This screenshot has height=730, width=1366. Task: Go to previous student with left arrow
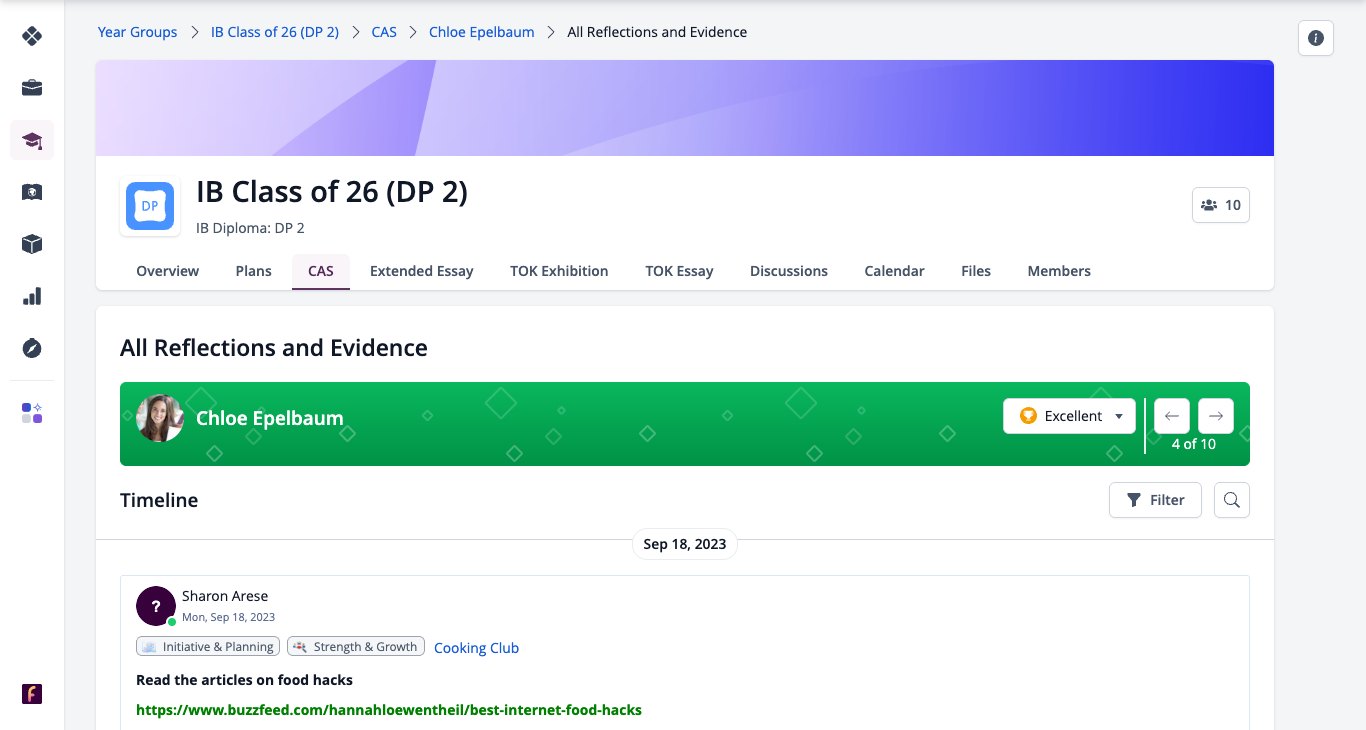tap(1172, 416)
